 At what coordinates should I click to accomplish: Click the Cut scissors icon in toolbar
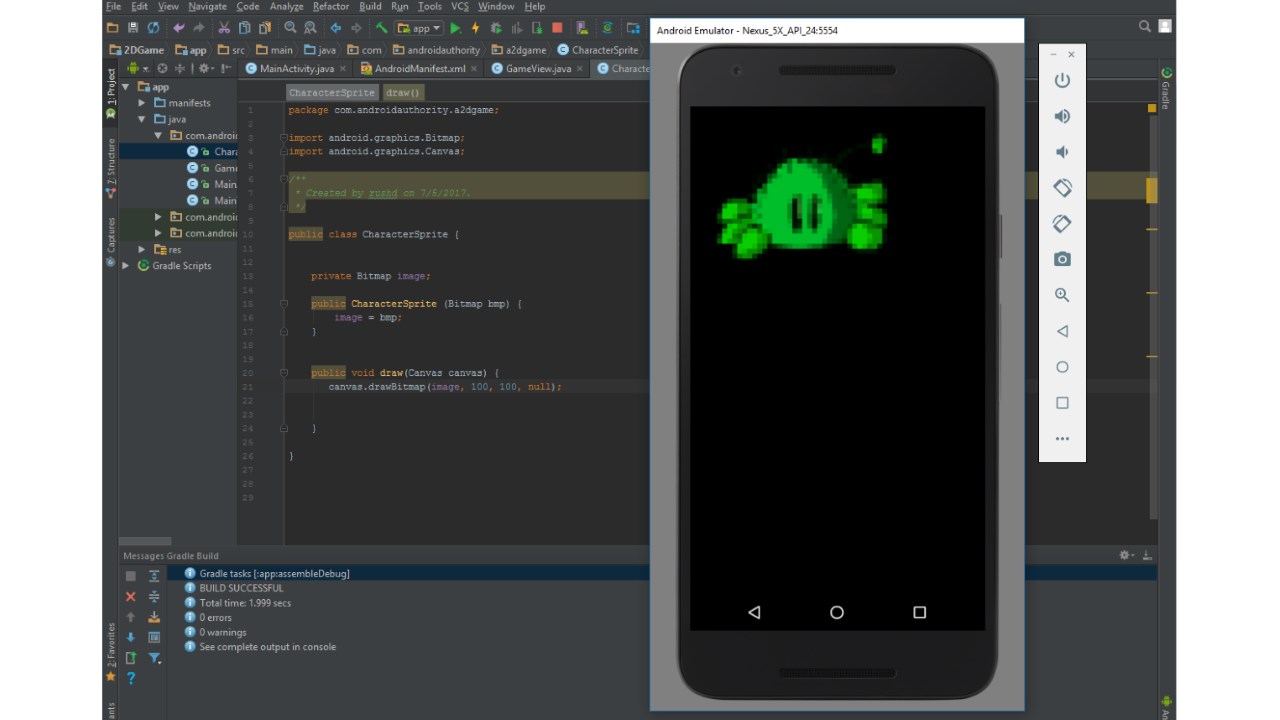point(224,28)
